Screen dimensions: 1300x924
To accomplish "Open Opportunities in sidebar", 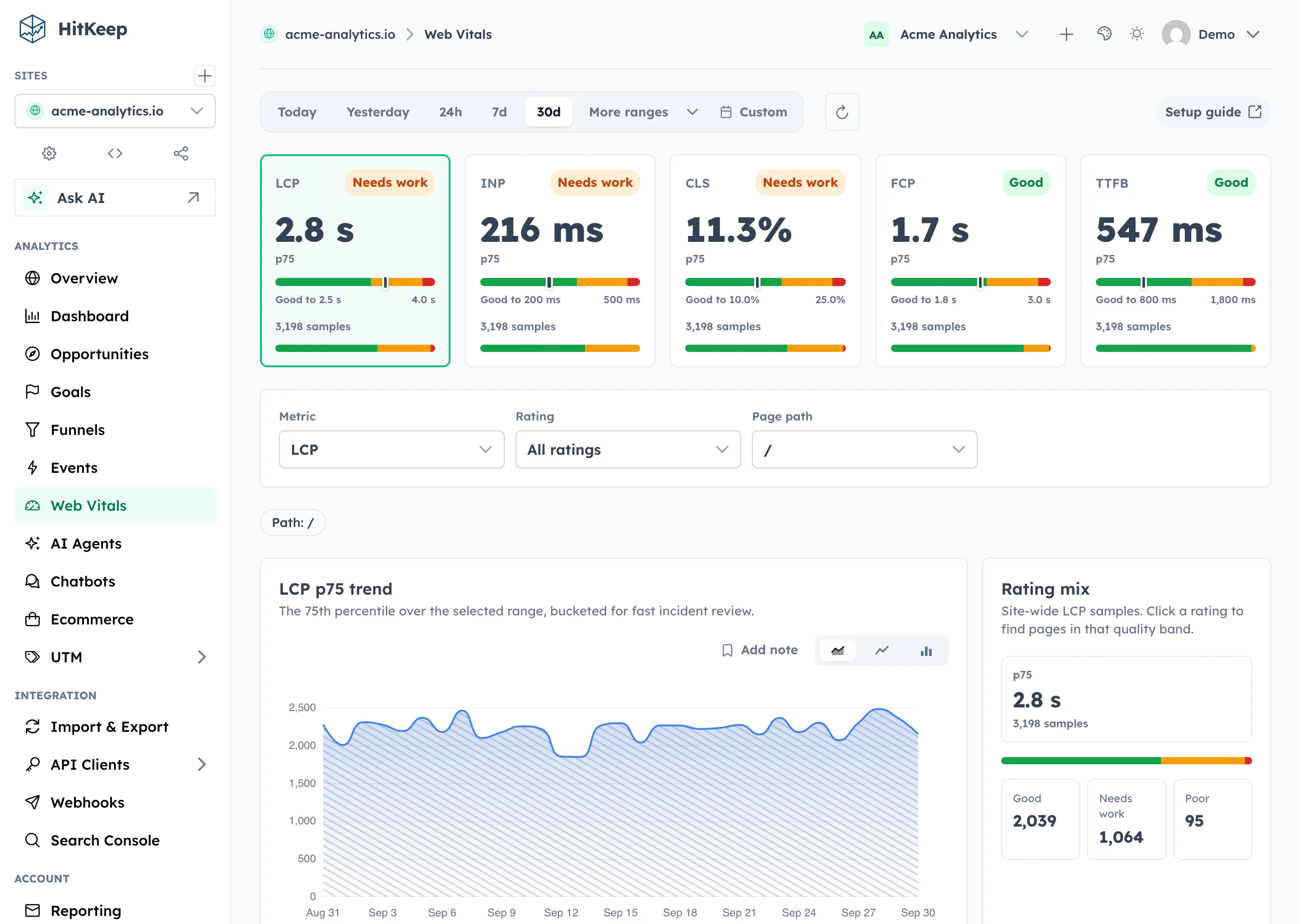I will 115,354.
